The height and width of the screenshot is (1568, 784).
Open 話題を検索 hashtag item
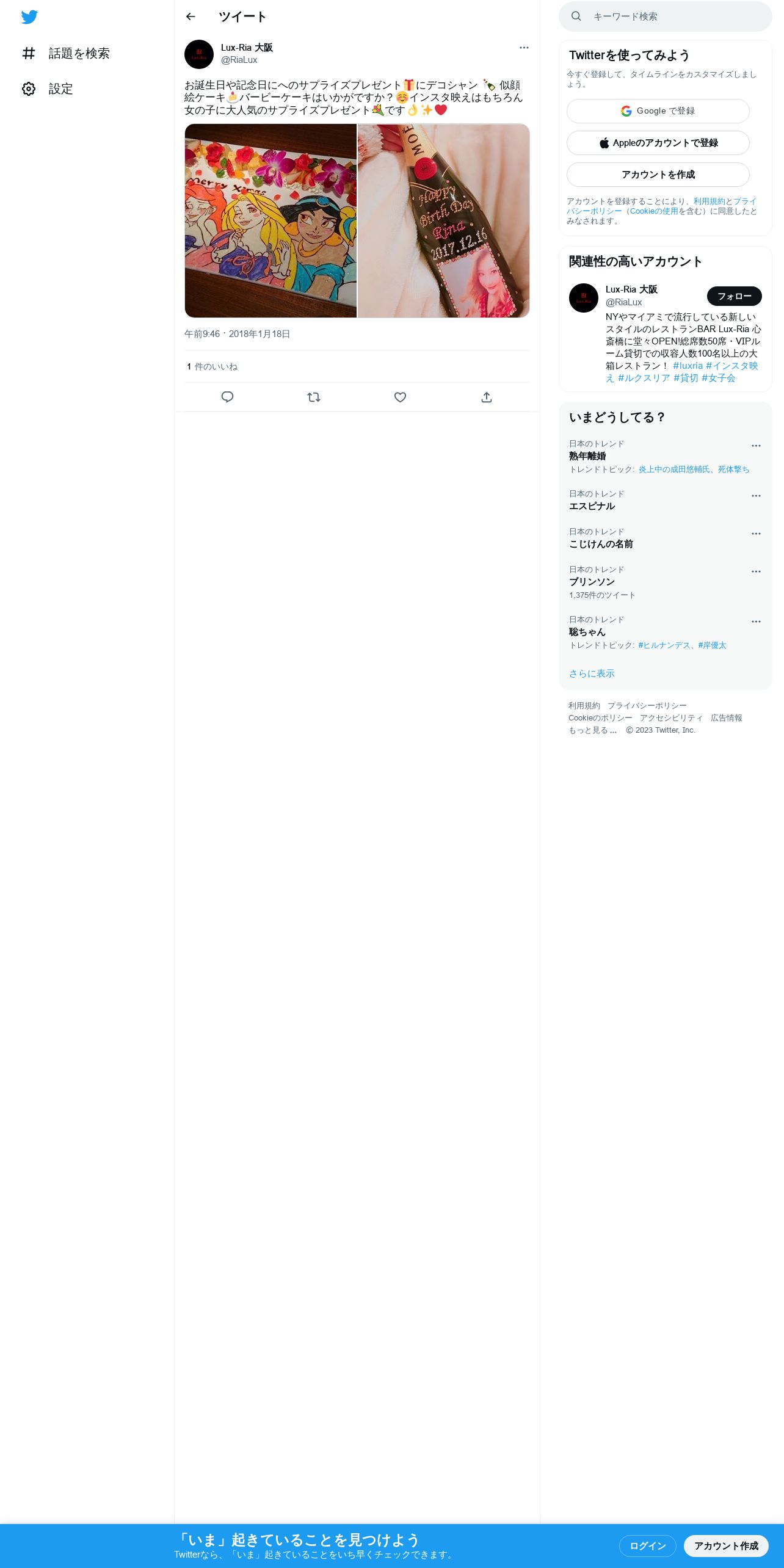pyautogui.click(x=66, y=54)
